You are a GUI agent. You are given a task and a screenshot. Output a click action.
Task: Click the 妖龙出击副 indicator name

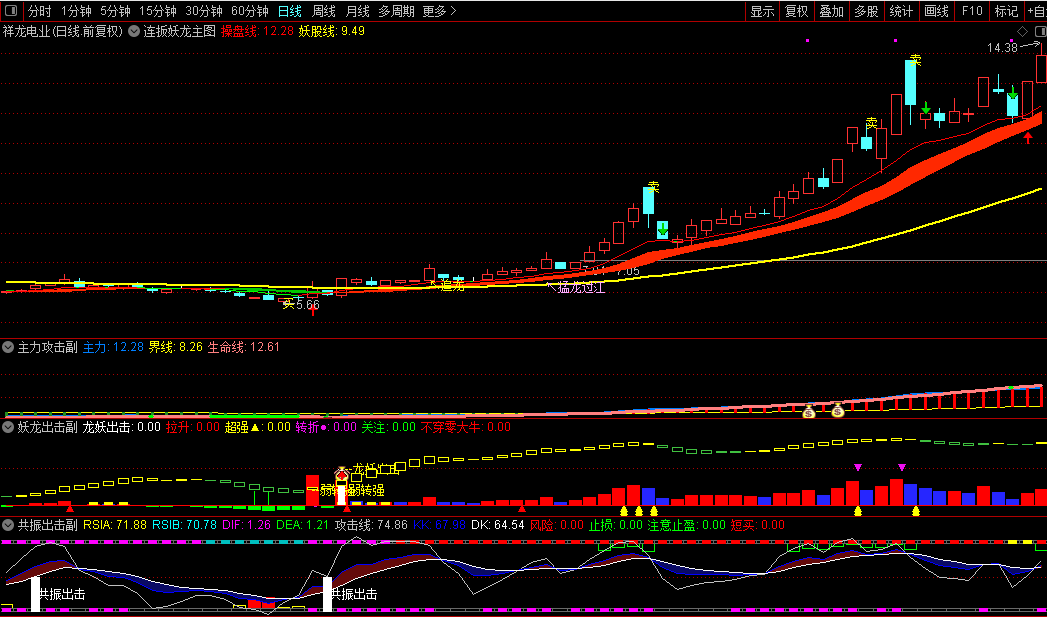click(x=47, y=427)
